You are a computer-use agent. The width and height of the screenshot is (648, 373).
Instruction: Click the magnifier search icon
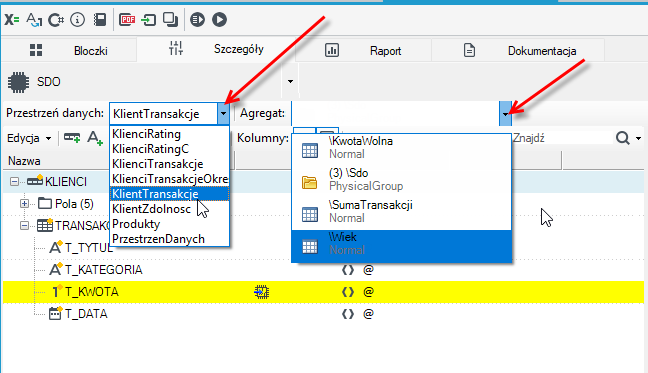(623, 138)
